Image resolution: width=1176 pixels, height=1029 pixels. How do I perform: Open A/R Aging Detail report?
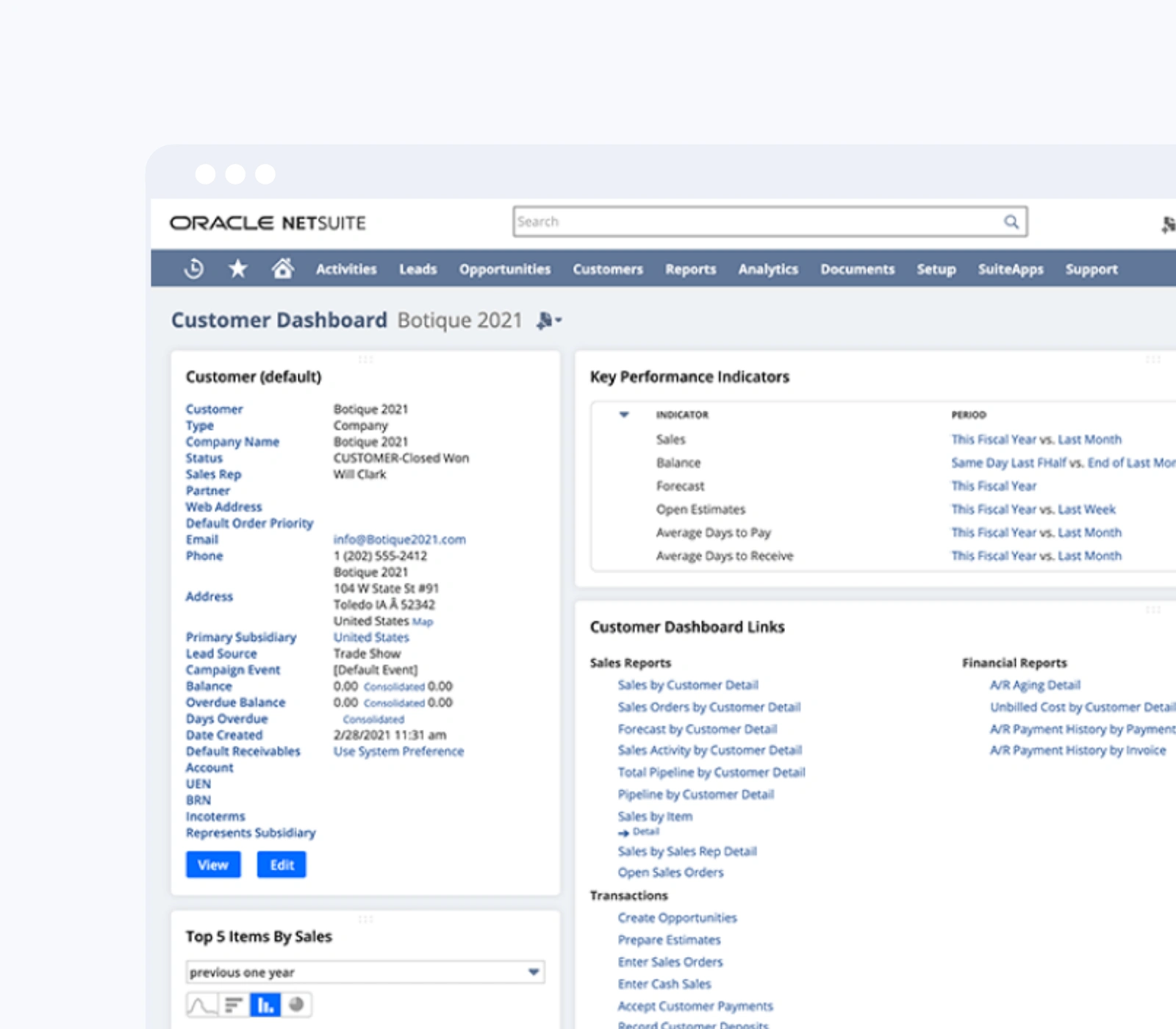[x=1035, y=685]
